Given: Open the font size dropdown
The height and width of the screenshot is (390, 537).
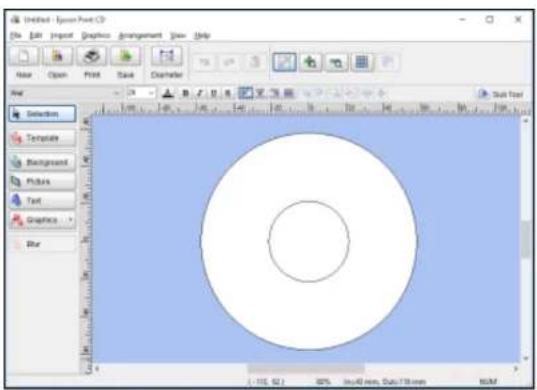Looking at the screenshot, I should (x=151, y=93).
